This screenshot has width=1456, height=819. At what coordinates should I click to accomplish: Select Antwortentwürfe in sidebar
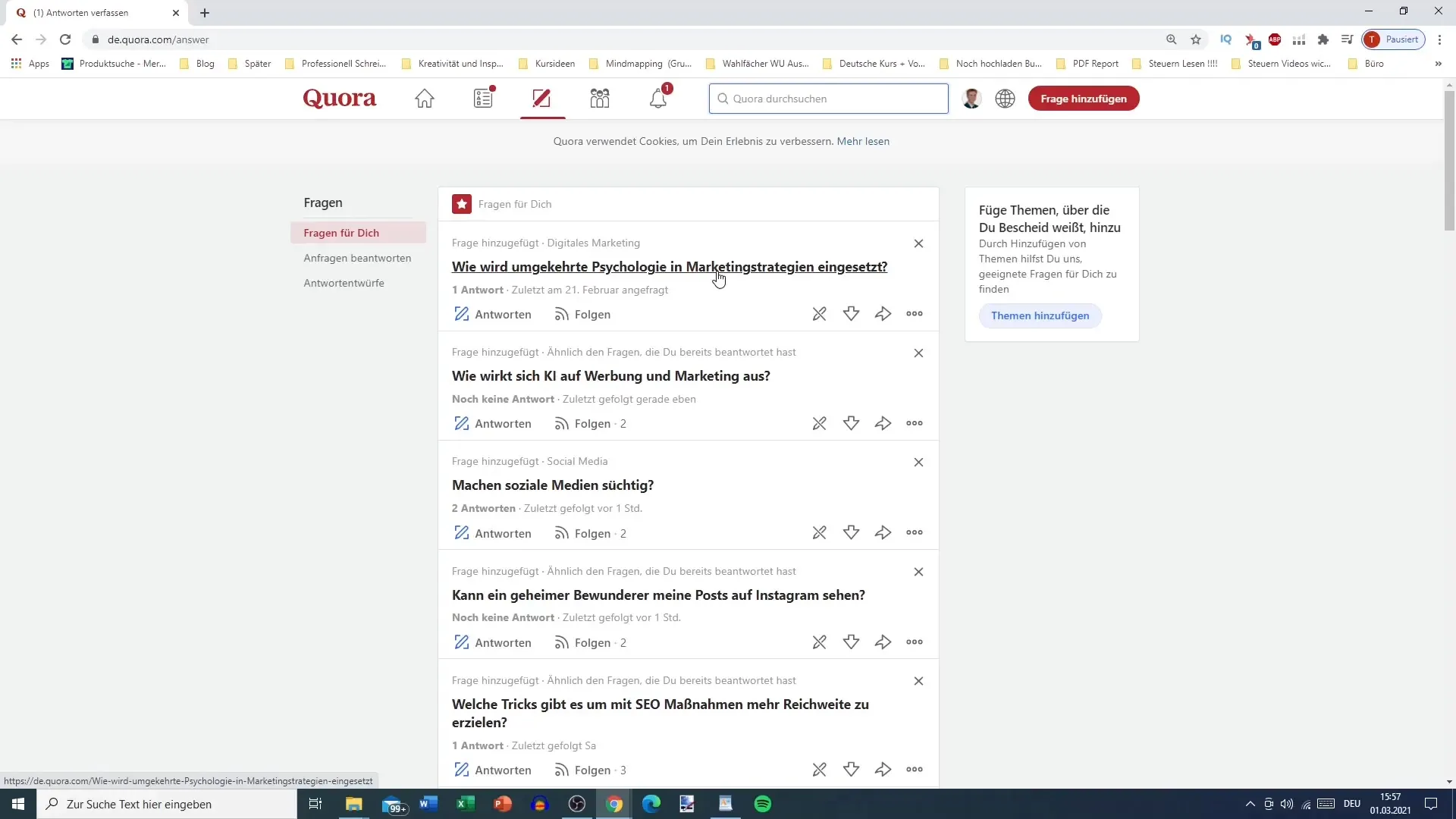(344, 283)
